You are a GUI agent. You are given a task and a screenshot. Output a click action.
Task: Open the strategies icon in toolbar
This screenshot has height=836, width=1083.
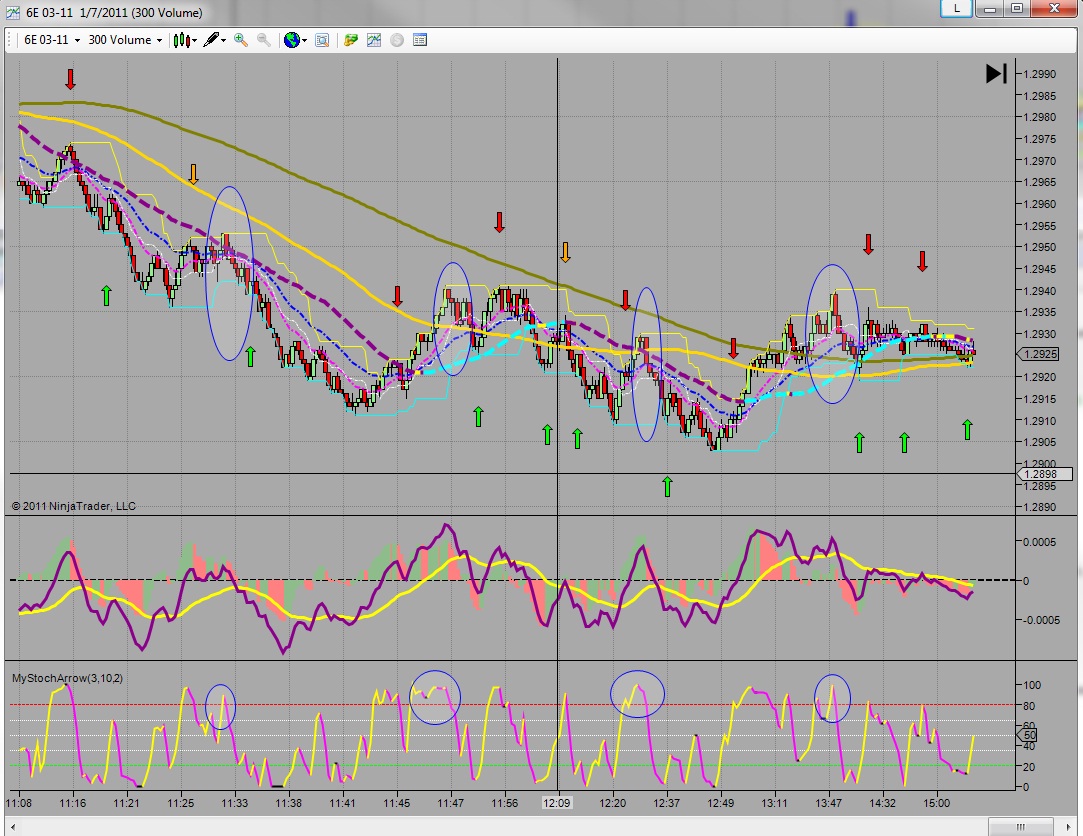pos(351,40)
